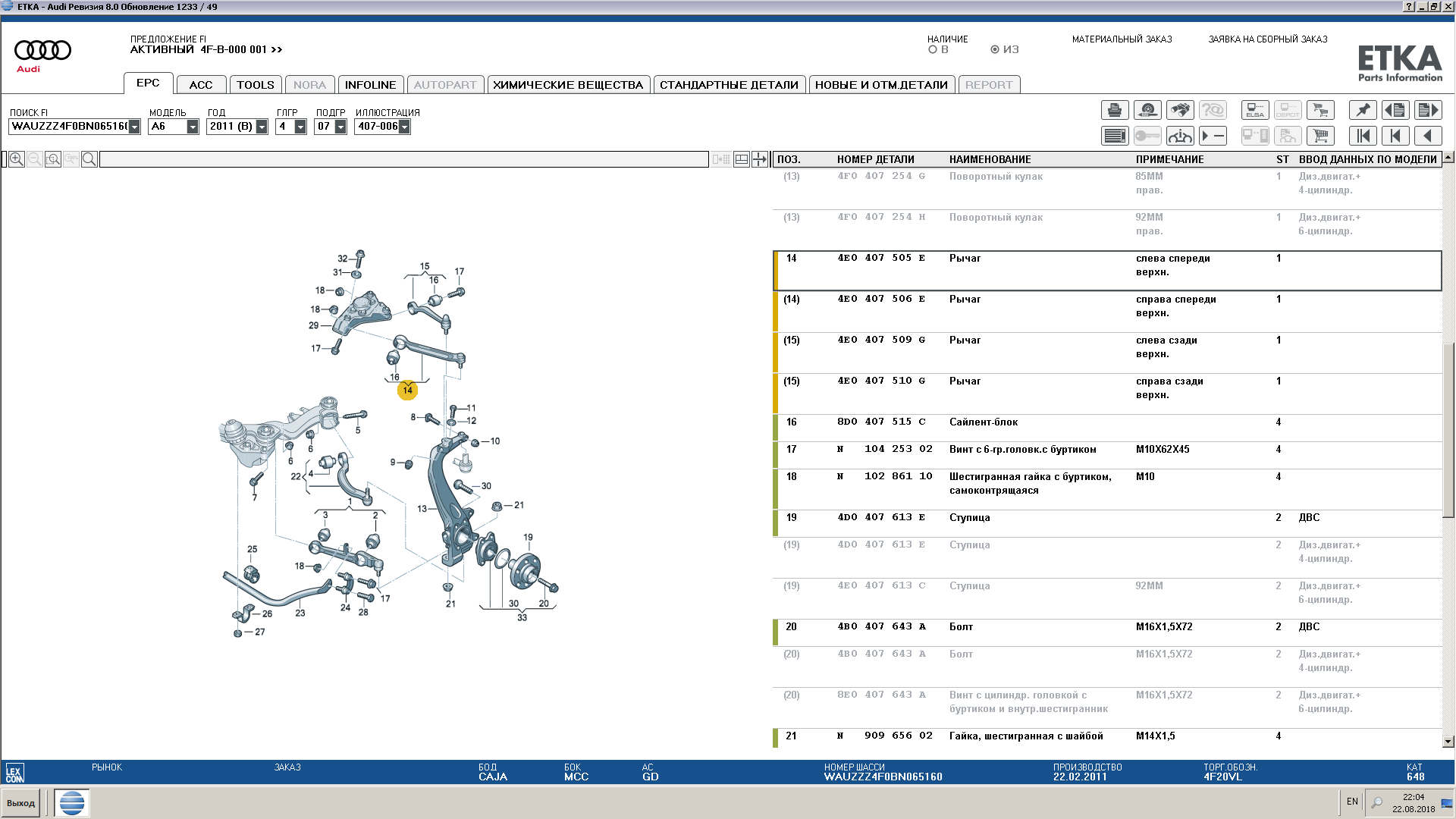Select the 'В' availability radio button

click(933, 49)
